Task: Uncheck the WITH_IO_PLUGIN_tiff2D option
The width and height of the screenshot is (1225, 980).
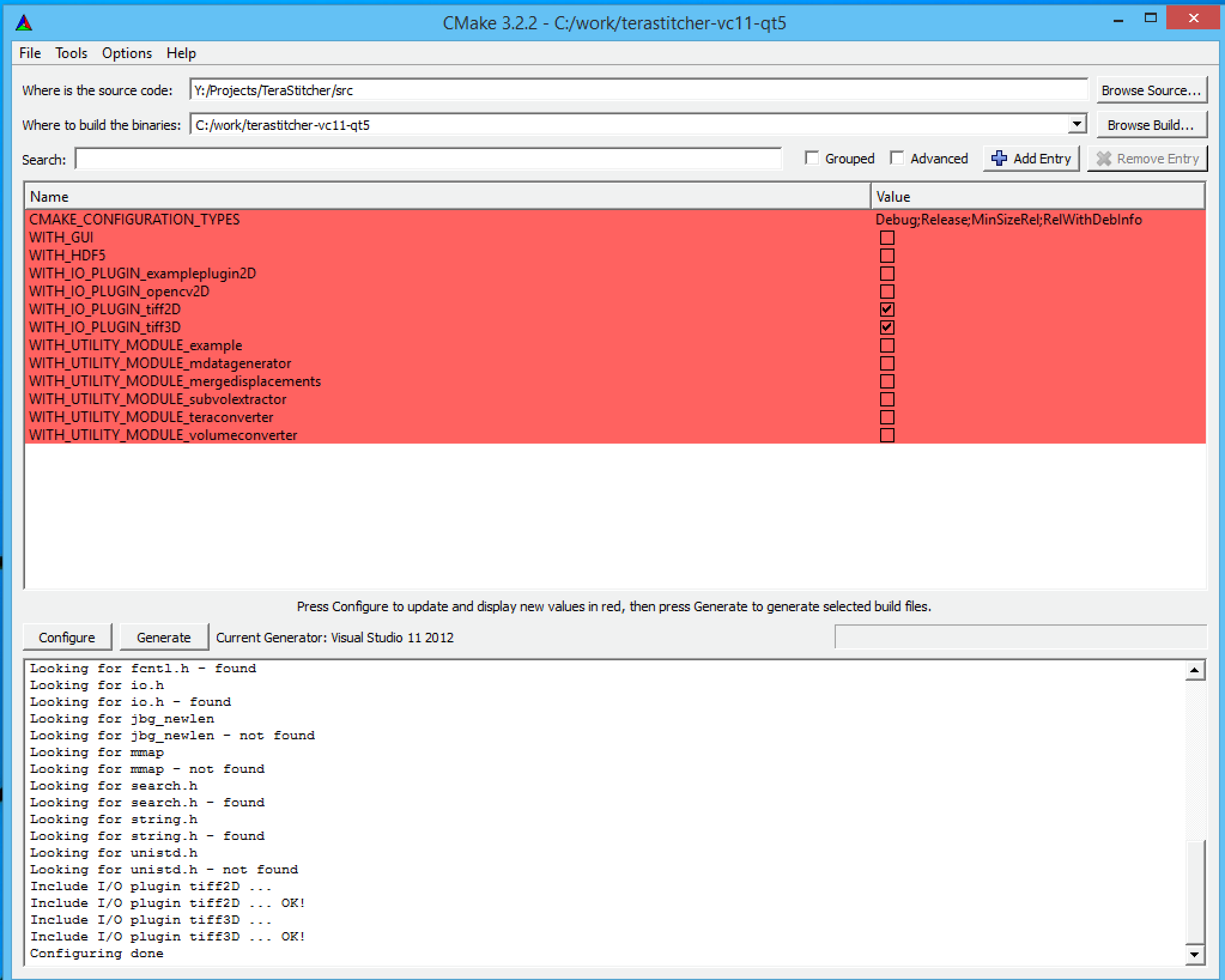Action: click(887, 310)
